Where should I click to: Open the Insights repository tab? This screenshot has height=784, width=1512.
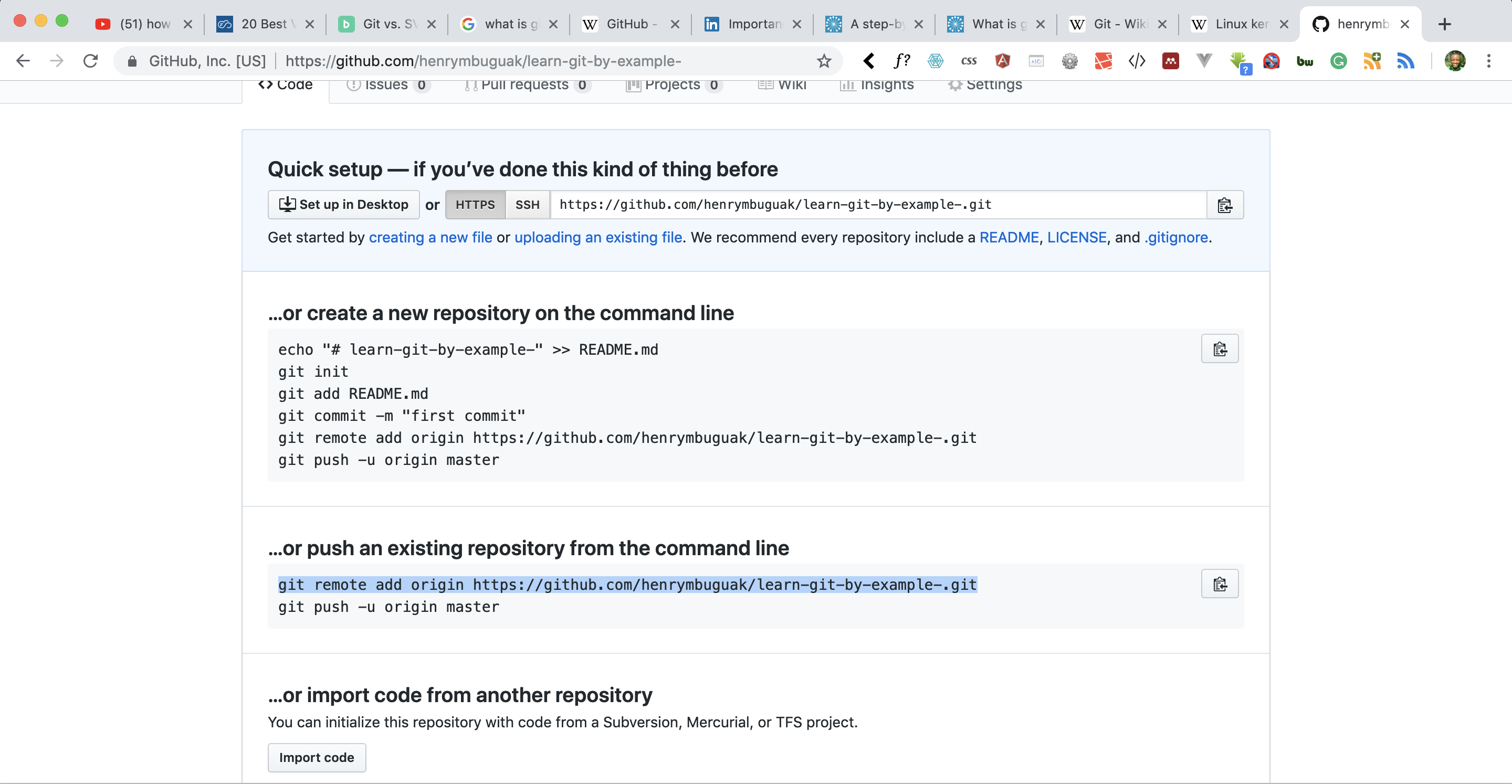click(x=877, y=86)
